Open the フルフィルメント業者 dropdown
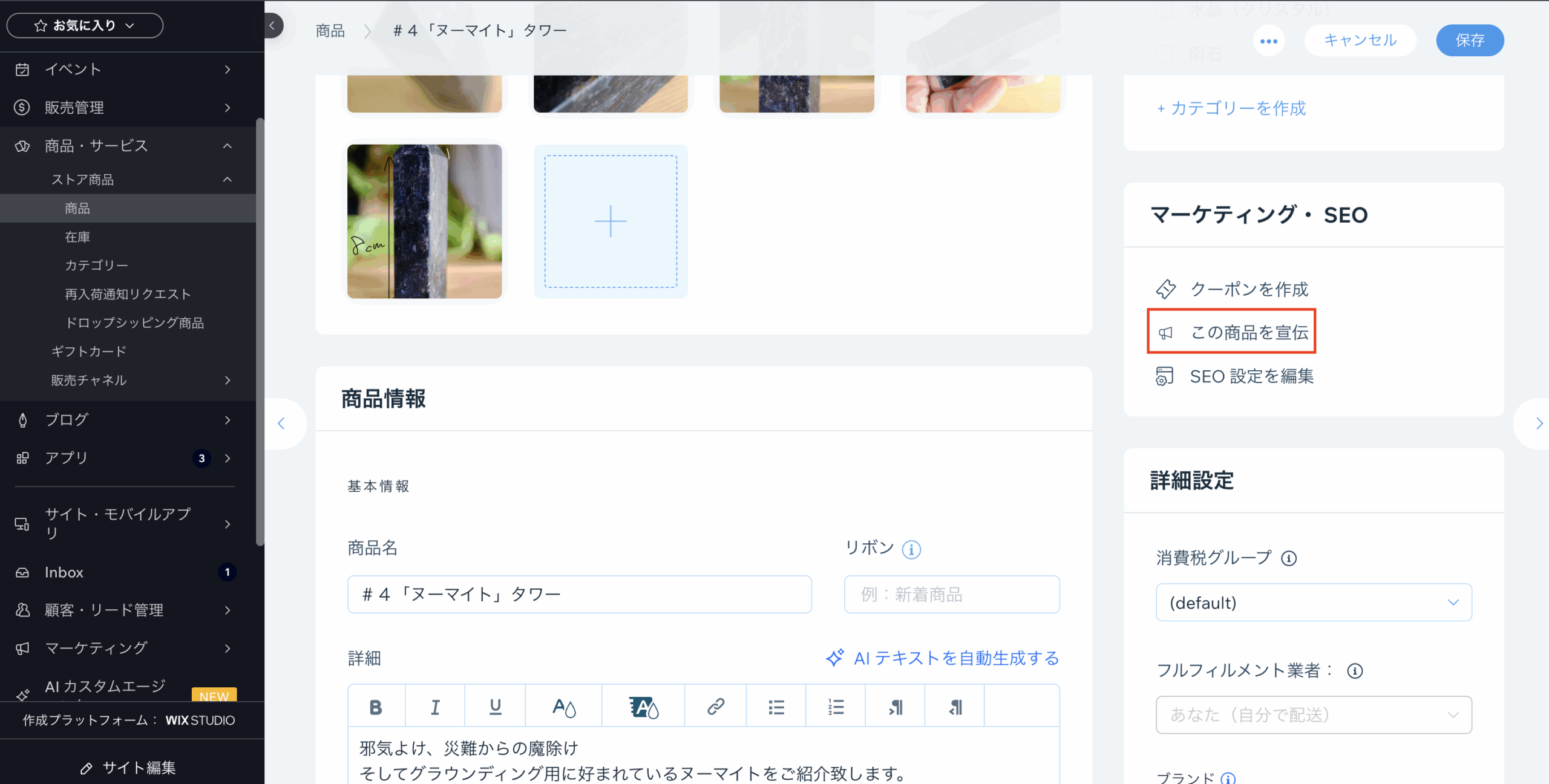This screenshot has height=784, width=1549. pos(1313,715)
